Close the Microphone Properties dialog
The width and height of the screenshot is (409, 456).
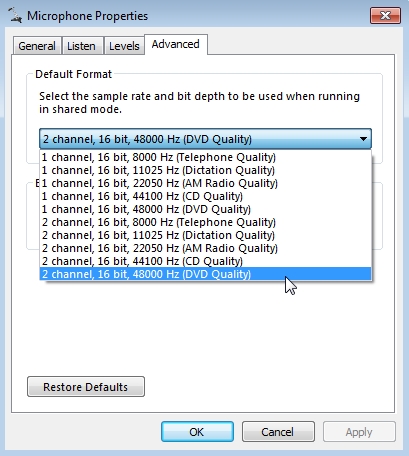[x=385, y=15]
